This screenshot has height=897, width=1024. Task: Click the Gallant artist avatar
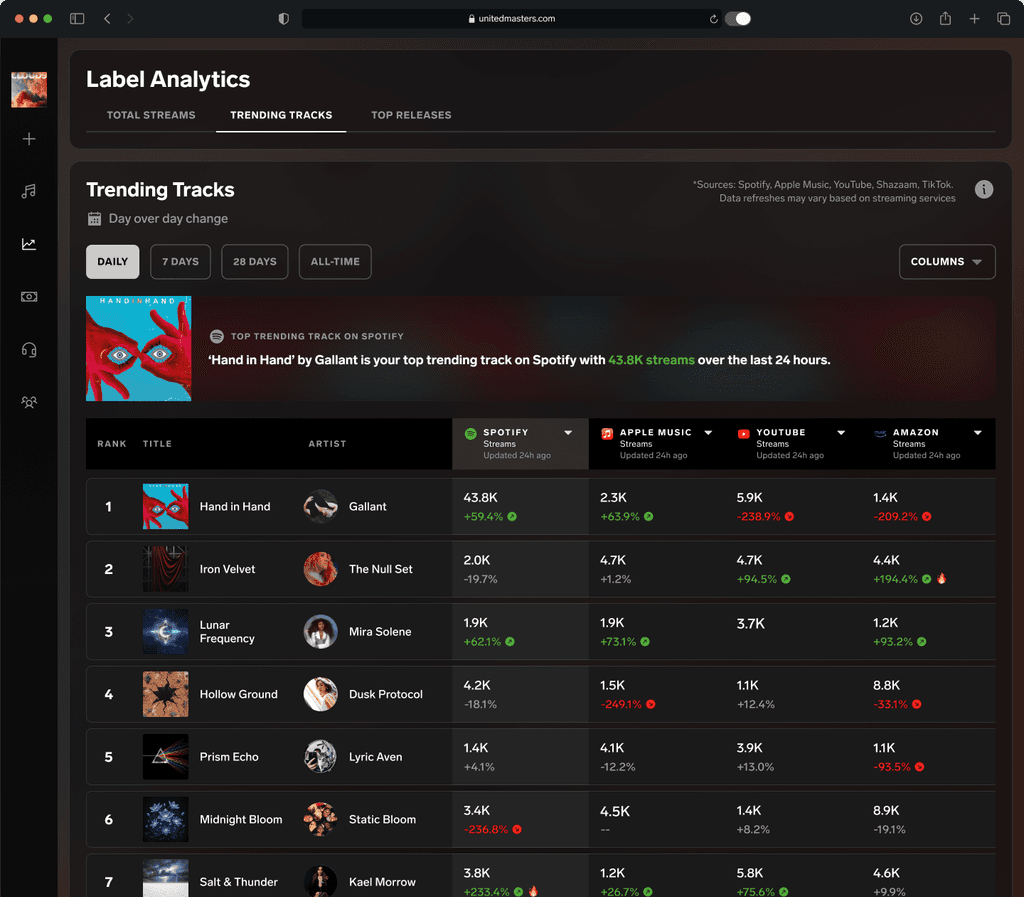click(321, 507)
